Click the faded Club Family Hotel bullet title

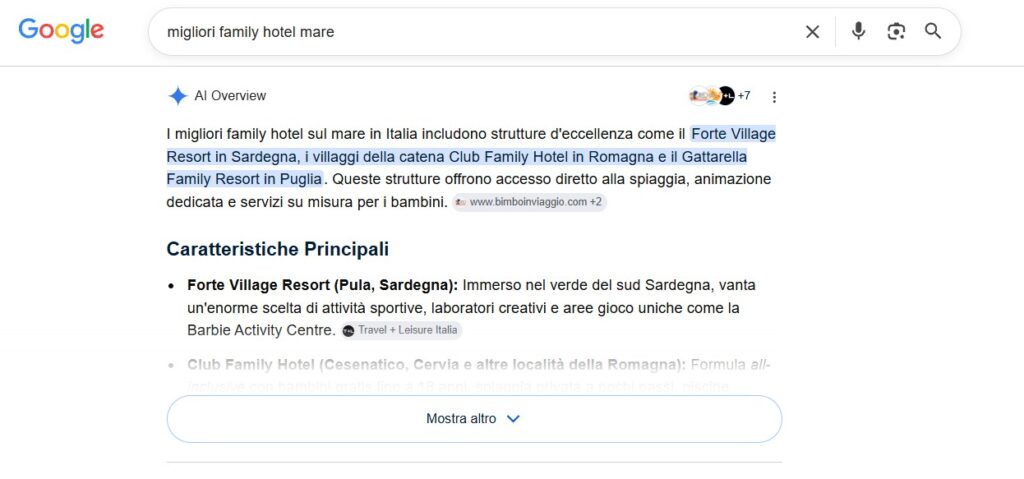(436, 365)
